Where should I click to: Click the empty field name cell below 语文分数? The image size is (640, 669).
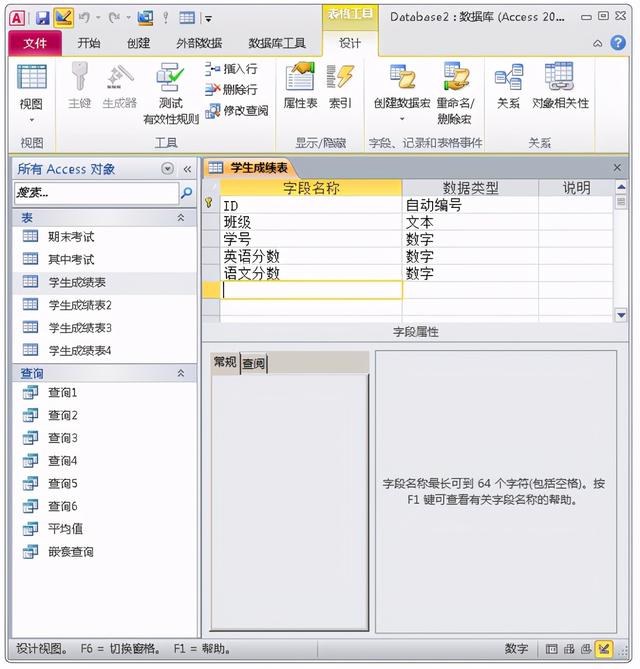tap(311, 290)
